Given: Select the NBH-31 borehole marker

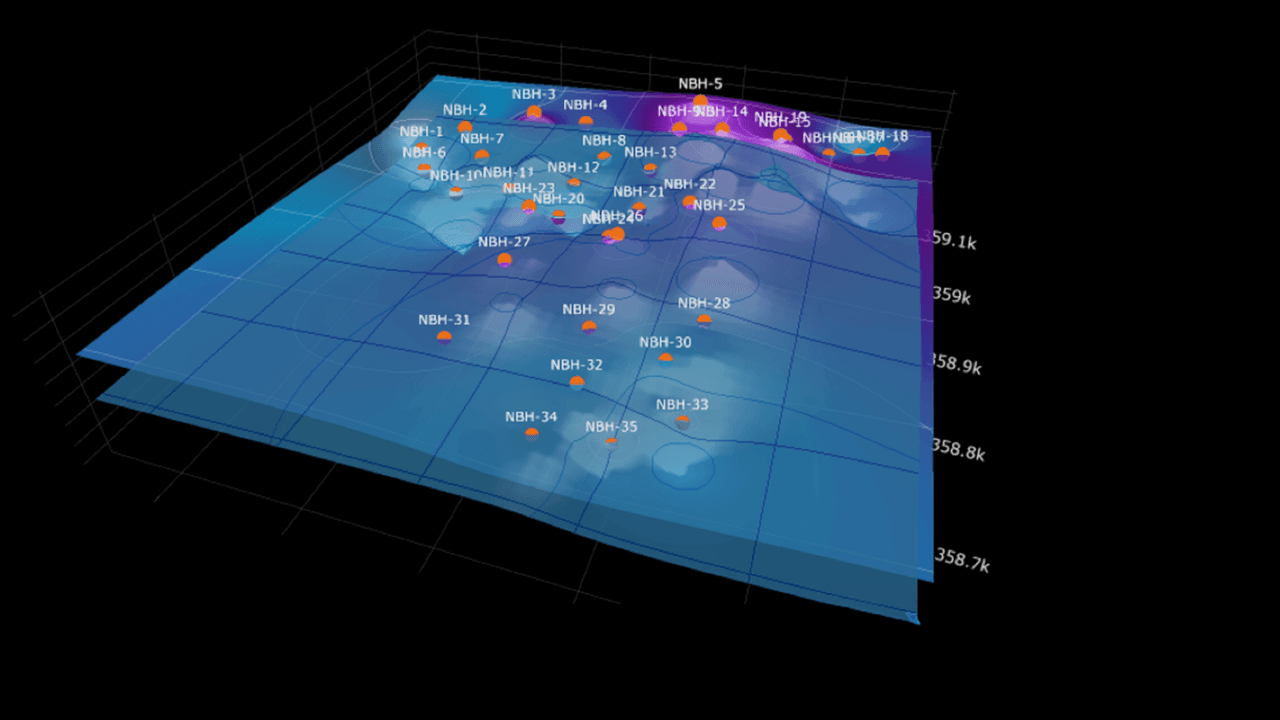Looking at the screenshot, I should 444,337.
